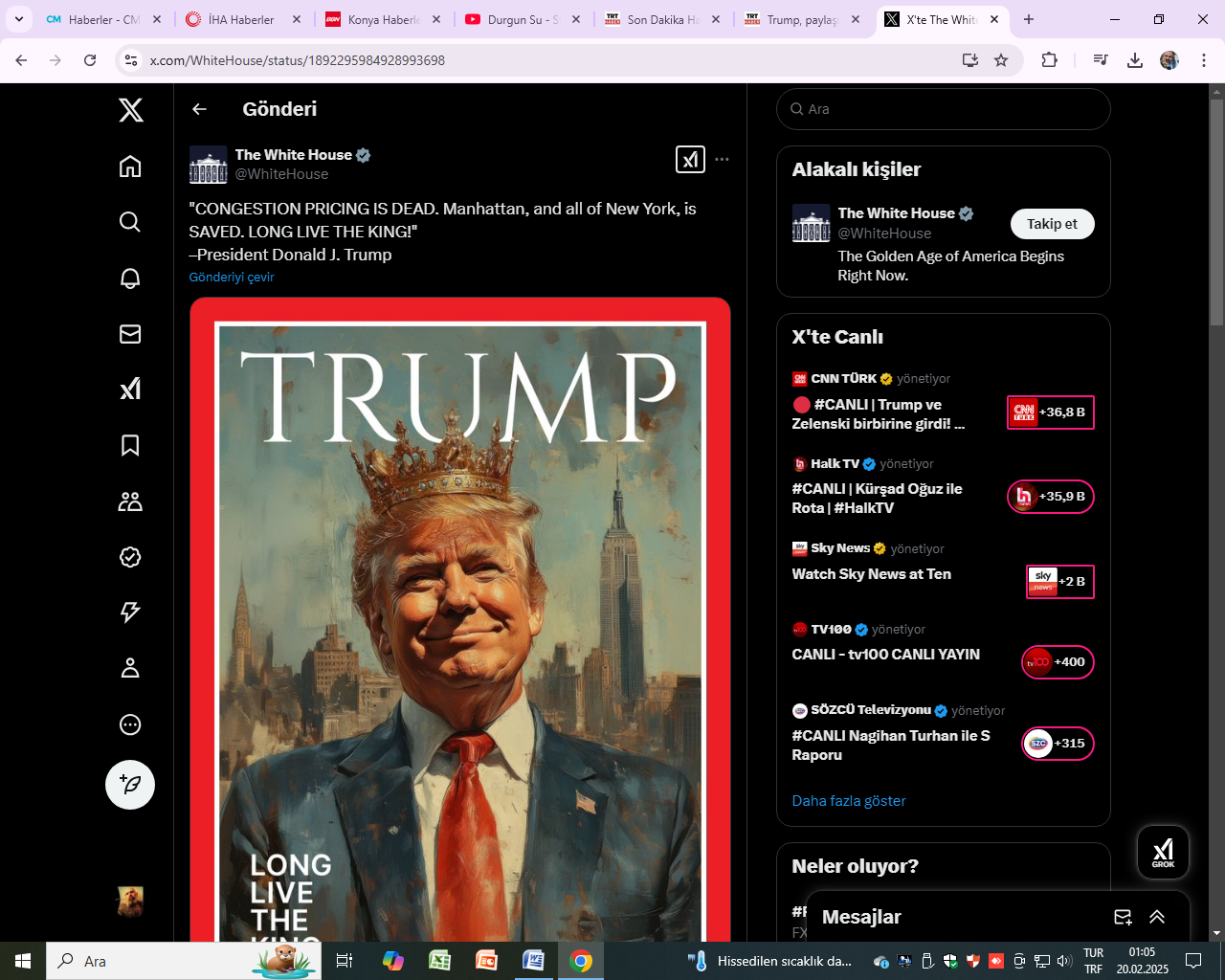This screenshot has height=980, width=1225.
Task: Open CNN TÜRK live broadcast item
Action: click(944, 403)
